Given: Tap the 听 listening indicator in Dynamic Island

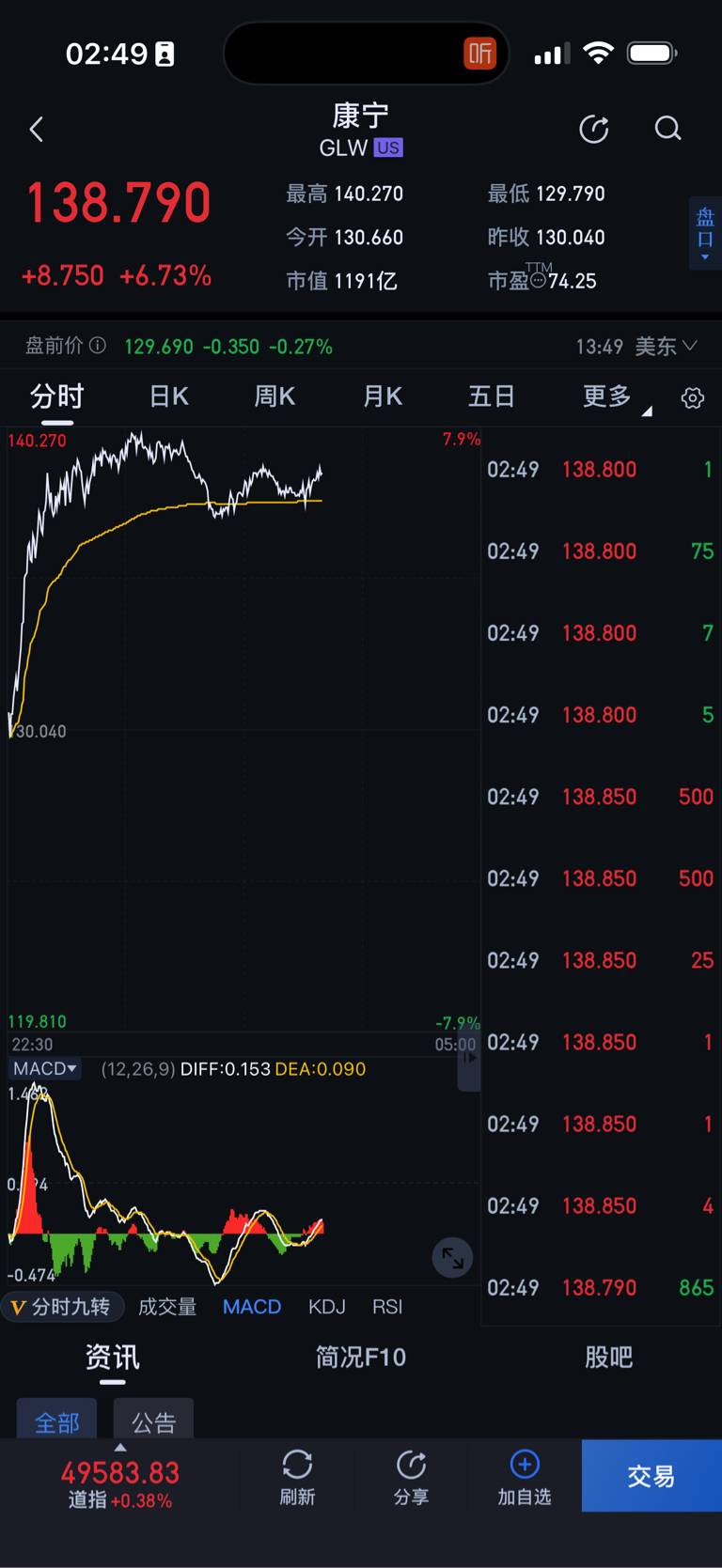Looking at the screenshot, I should coord(479,54).
